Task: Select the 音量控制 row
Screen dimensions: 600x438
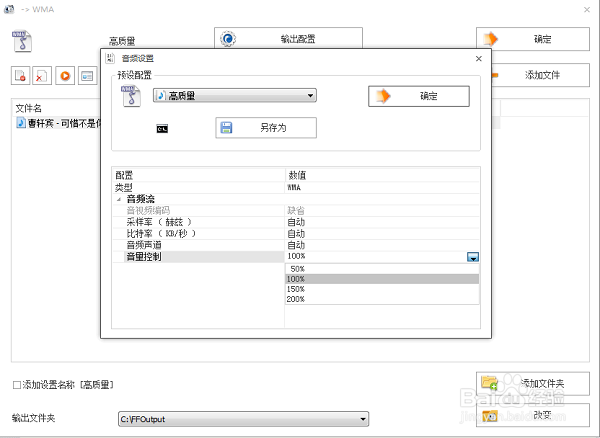Action: tap(295, 257)
